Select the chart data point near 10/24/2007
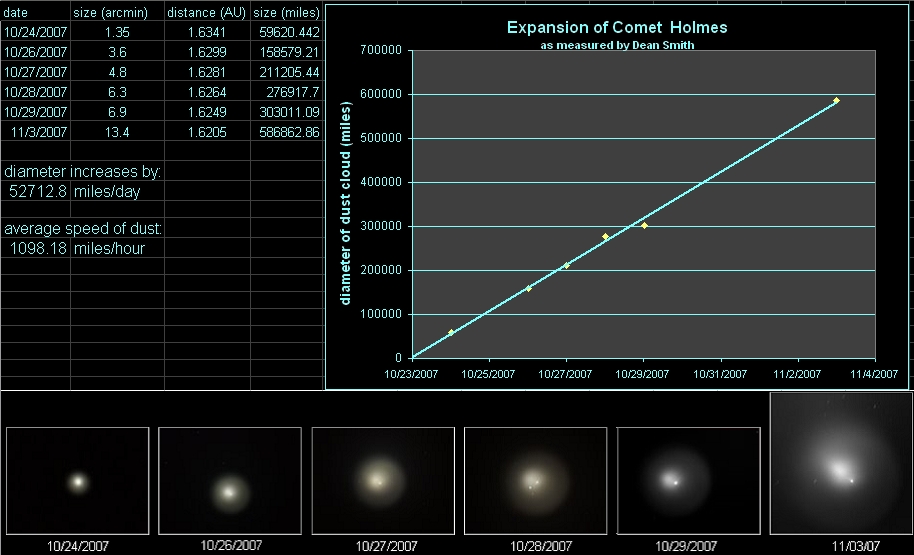This screenshot has width=914, height=555. pos(451,333)
